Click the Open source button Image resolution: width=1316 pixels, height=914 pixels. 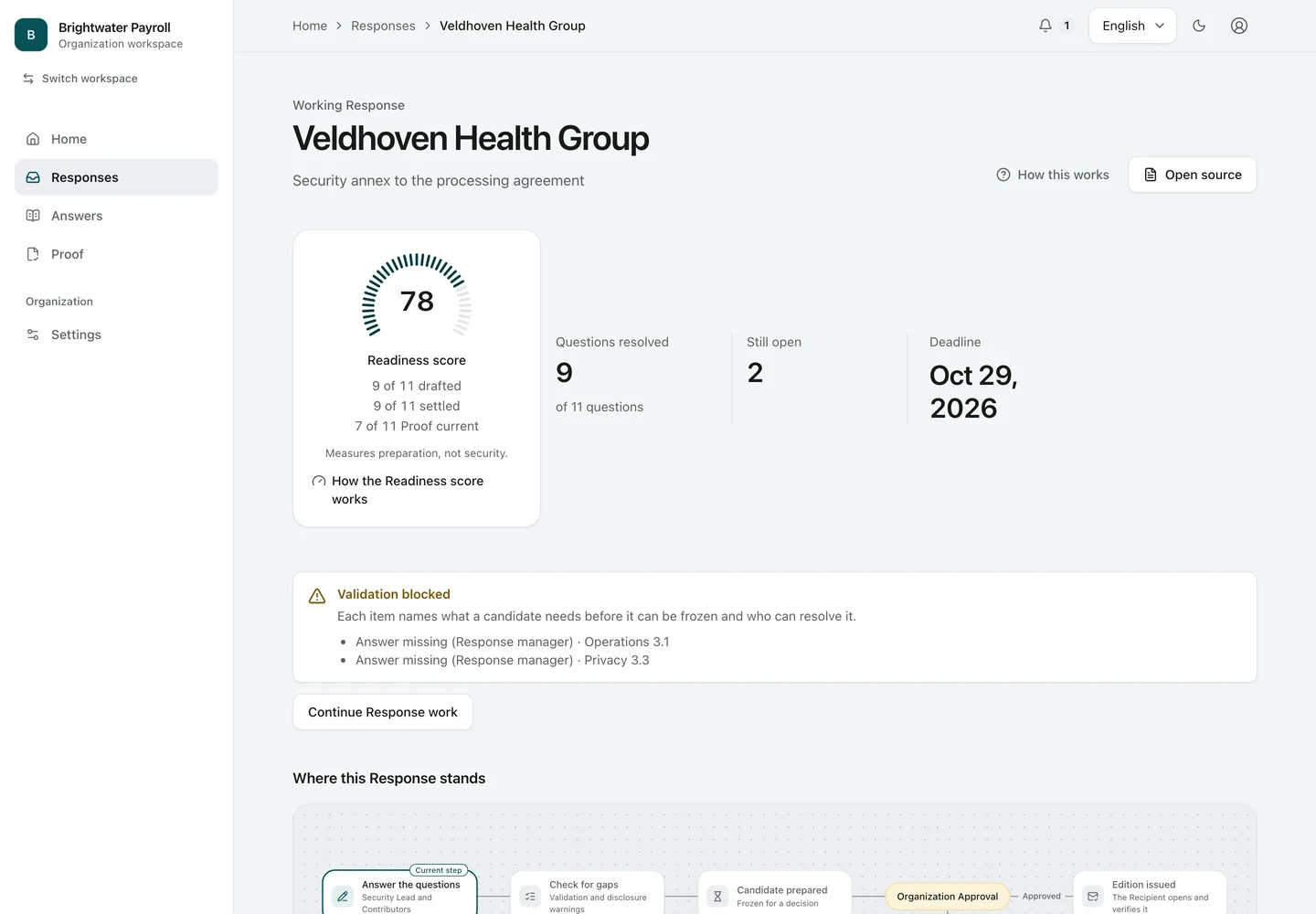1193,175
